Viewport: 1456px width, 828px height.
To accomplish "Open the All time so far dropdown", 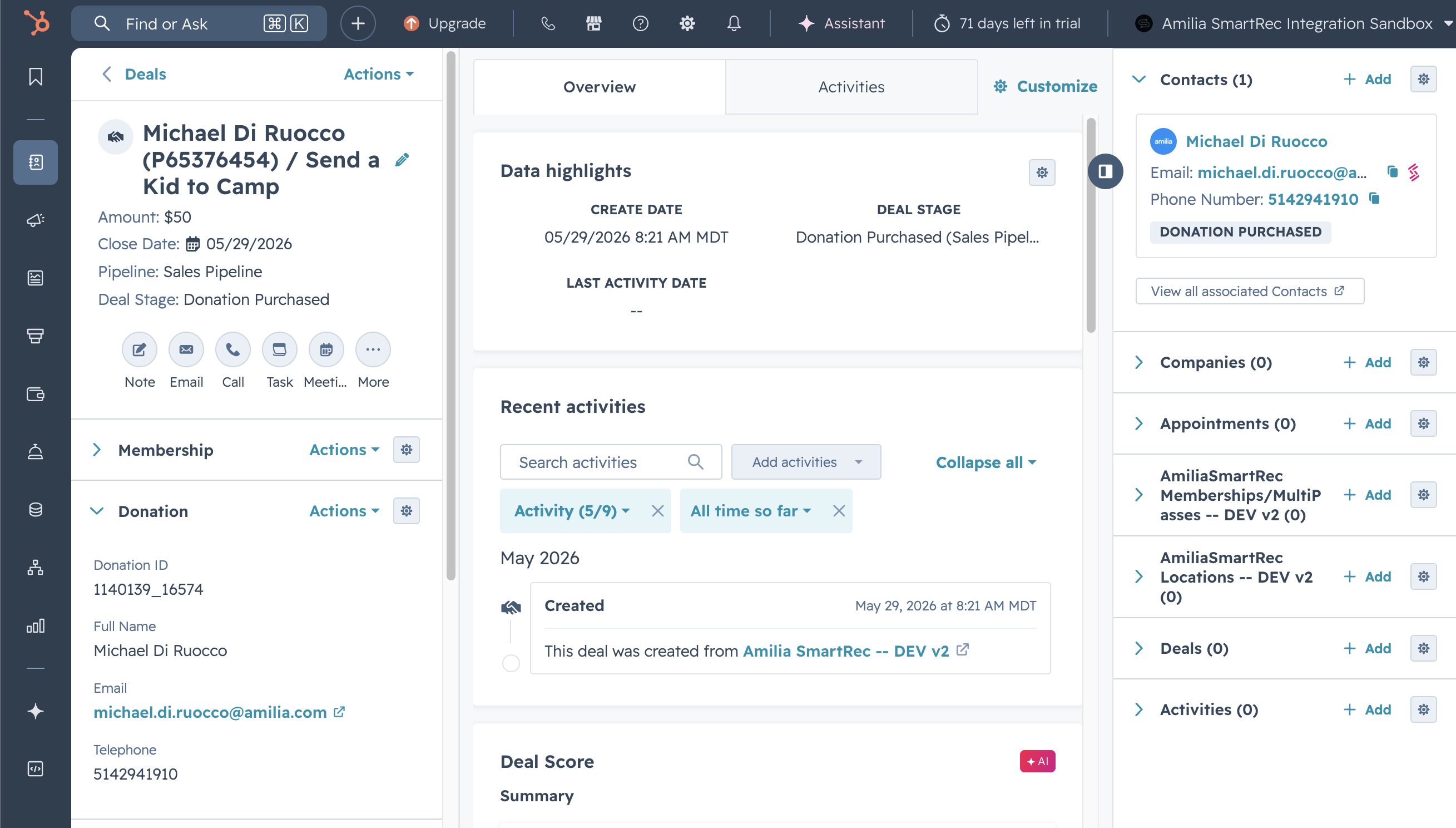I will click(750, 511).
